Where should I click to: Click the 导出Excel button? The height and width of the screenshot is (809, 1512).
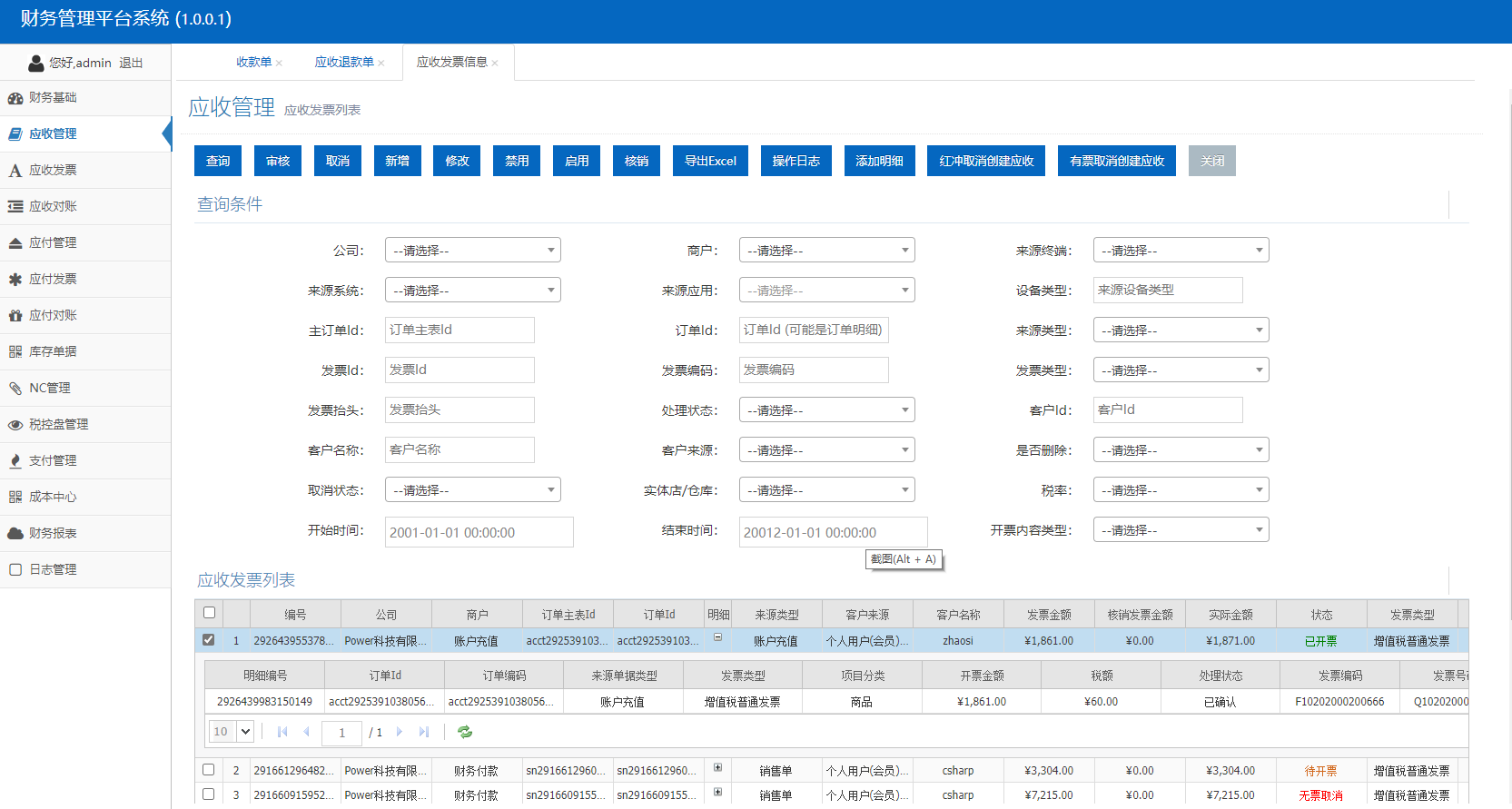(x=710, y=161)
